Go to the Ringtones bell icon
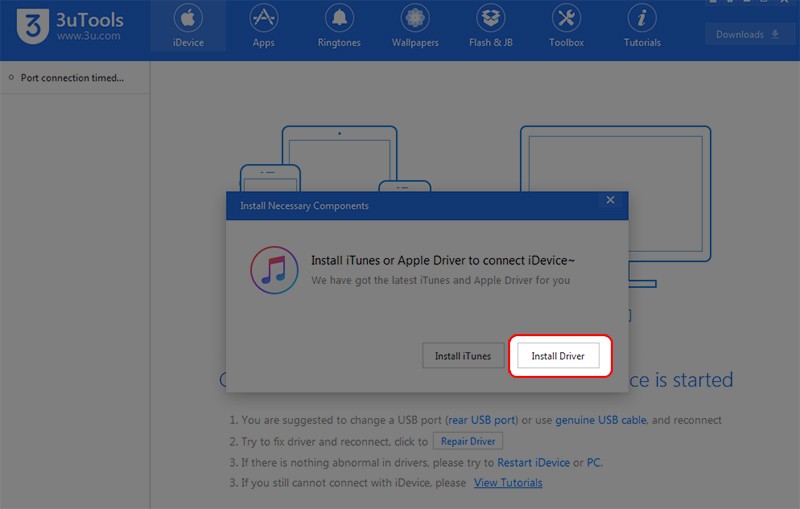This screenshot has height=509, width=800. pos(340,19)
